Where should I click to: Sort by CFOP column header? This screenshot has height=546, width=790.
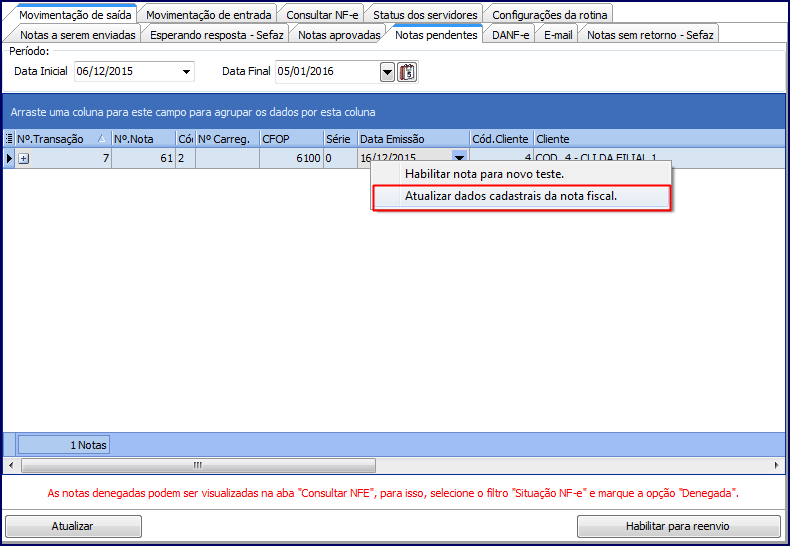point(291,139)
